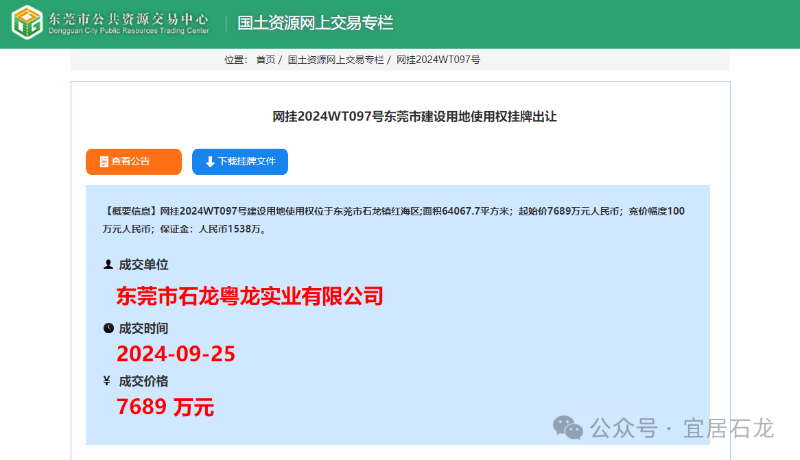Viewport: 800px width, 460px height.
Task: Click the deal date 2024-09-25
Action: point(176,353)
